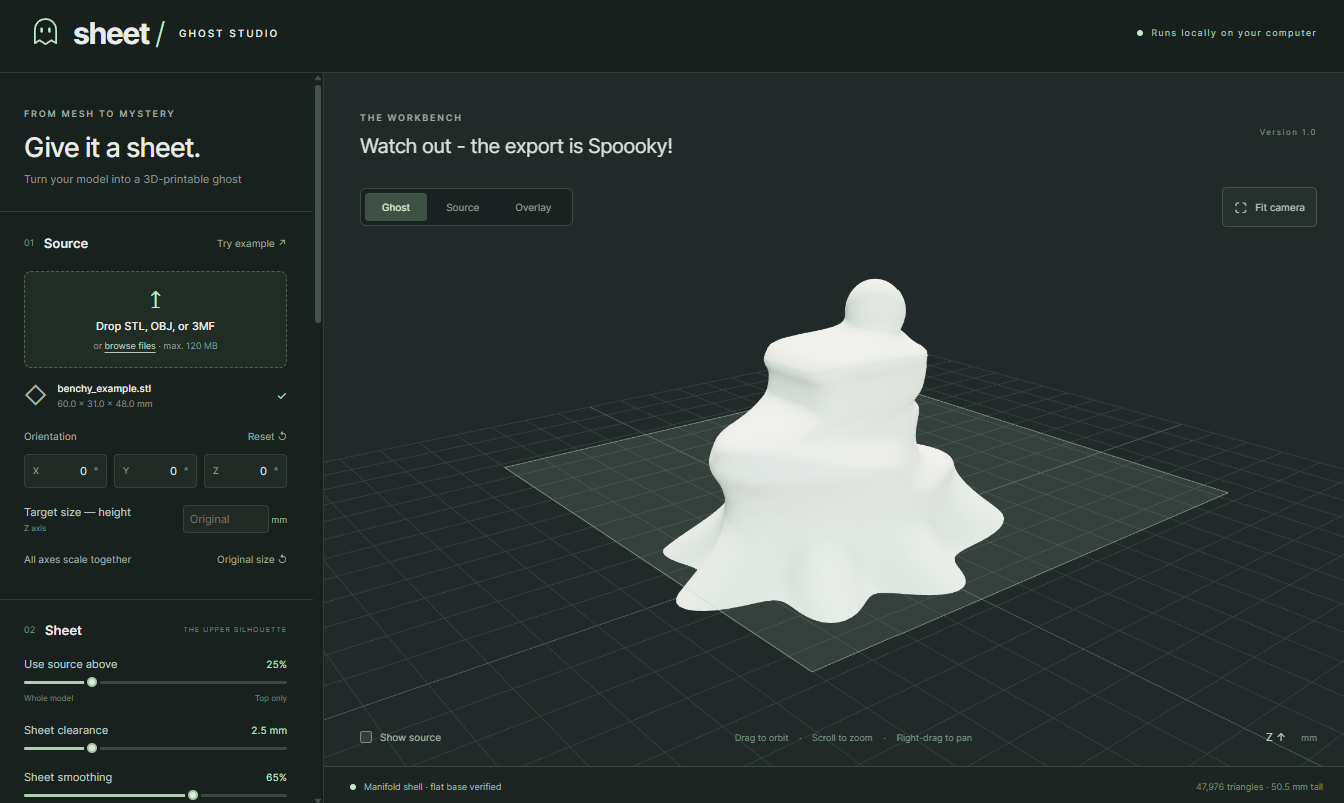Click the green status dot by Manifold shell

353,787
